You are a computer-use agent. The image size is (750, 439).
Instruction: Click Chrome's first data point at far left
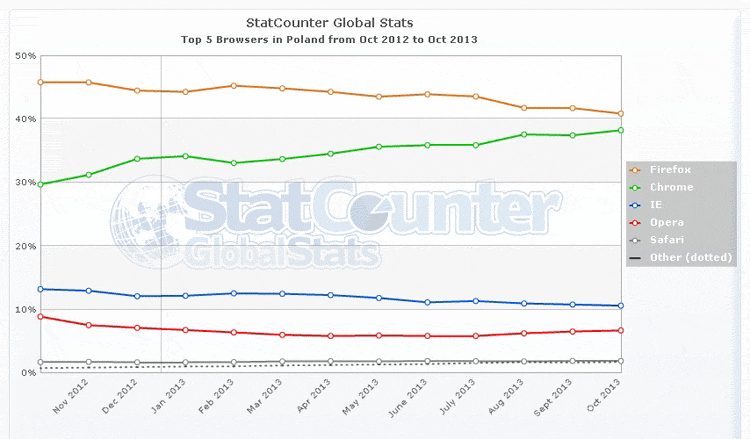coord(41,184)
